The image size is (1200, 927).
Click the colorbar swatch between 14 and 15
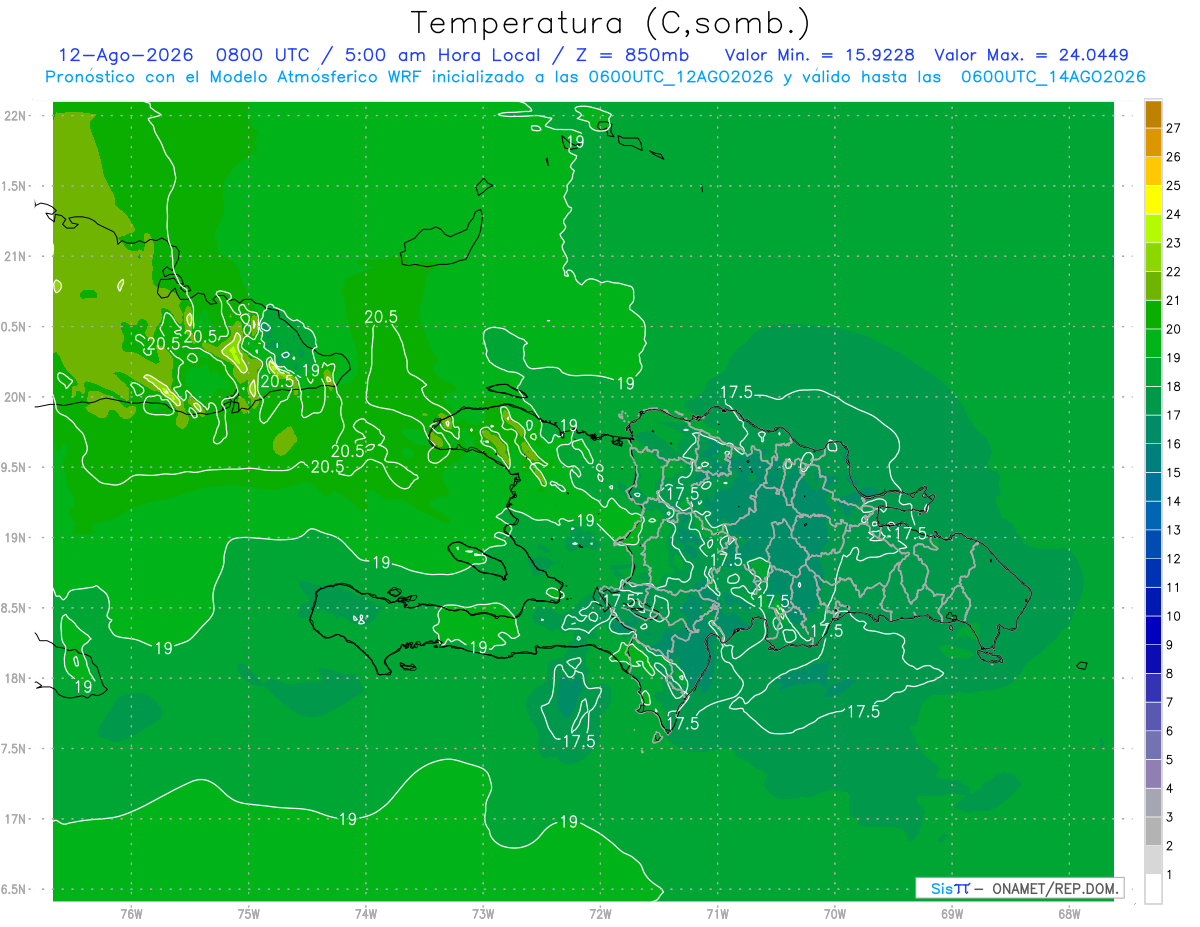pyautogui.click(x=1153, y=487)
